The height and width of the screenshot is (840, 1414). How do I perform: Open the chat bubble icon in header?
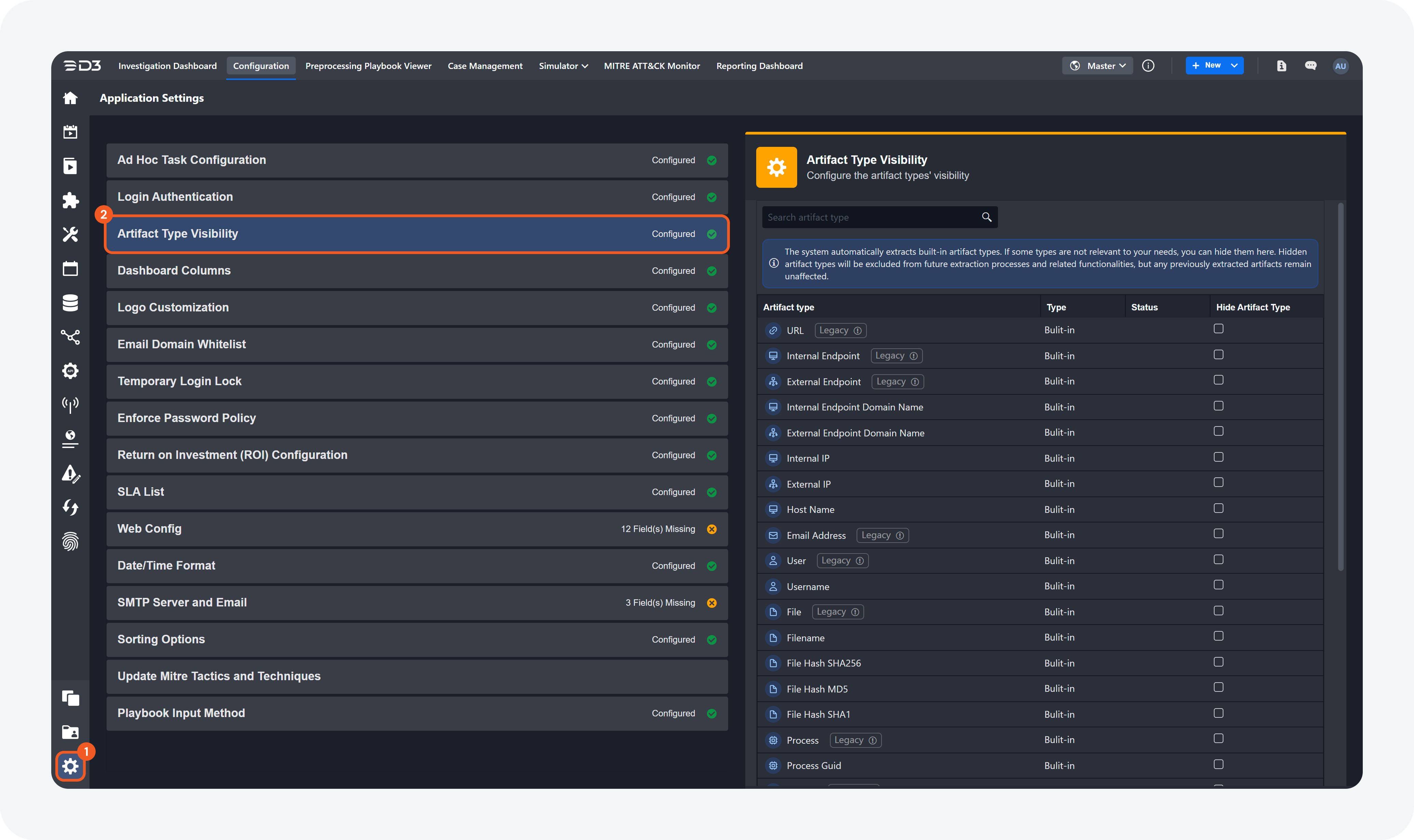1311,66
